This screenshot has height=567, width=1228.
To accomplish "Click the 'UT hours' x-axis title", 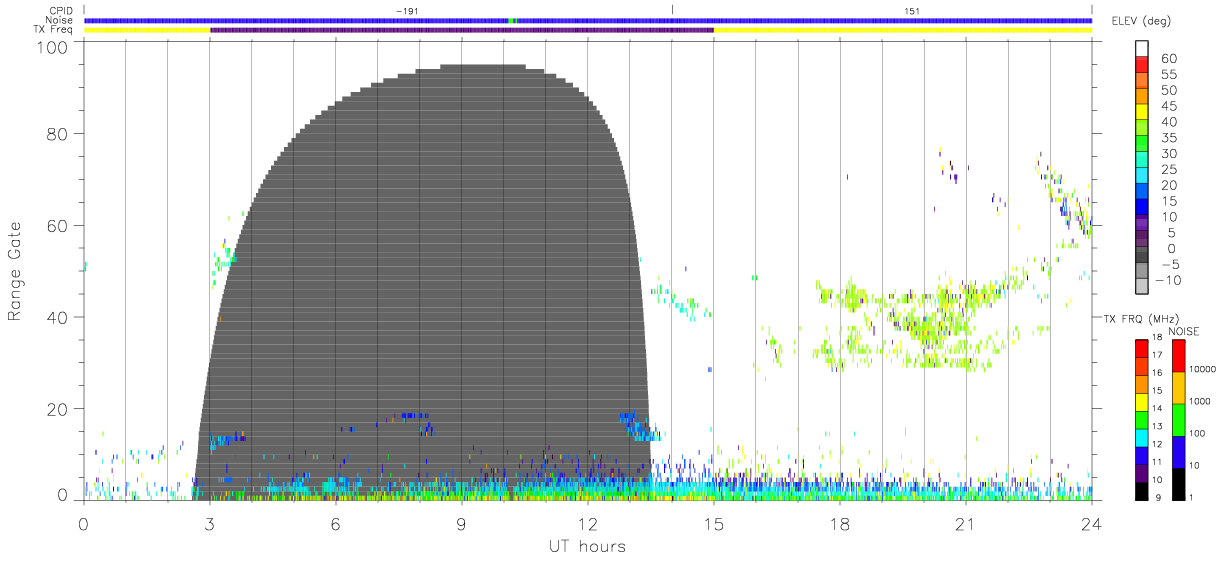I will click(x=586, y=547).
